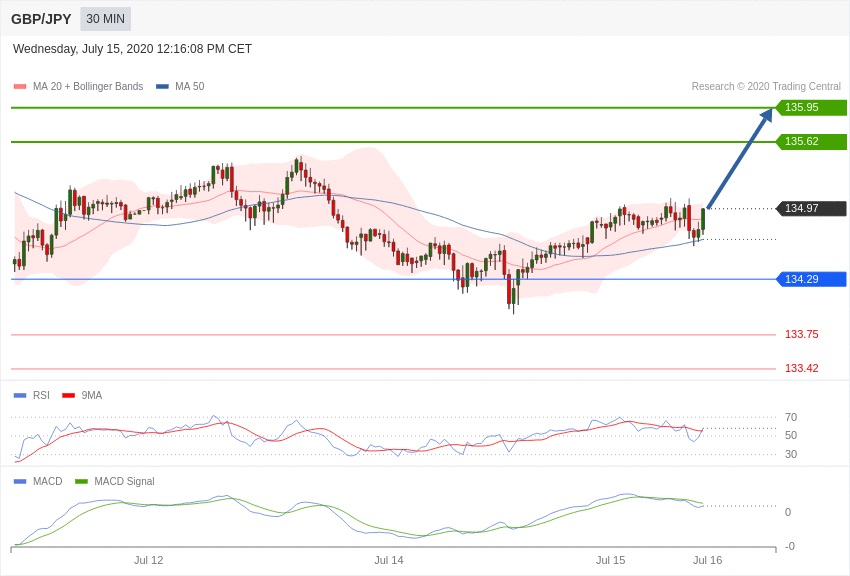
Task: Click the Jul 16 date marker on timeline
Action: point(707,560)
